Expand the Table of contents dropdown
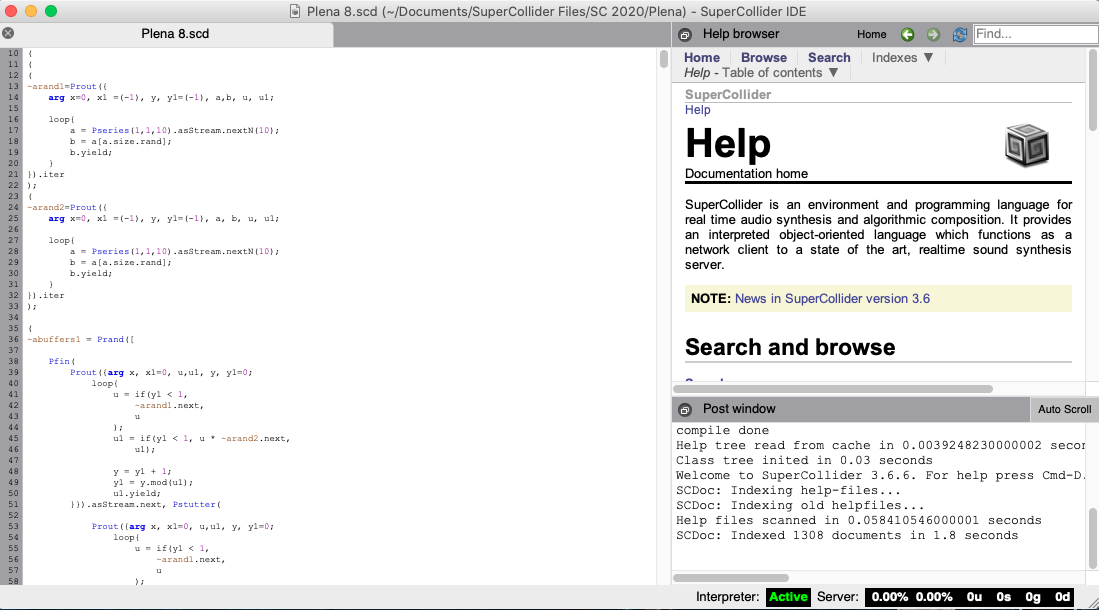This screenshot has height=610, width=1099. coord(761,73)
